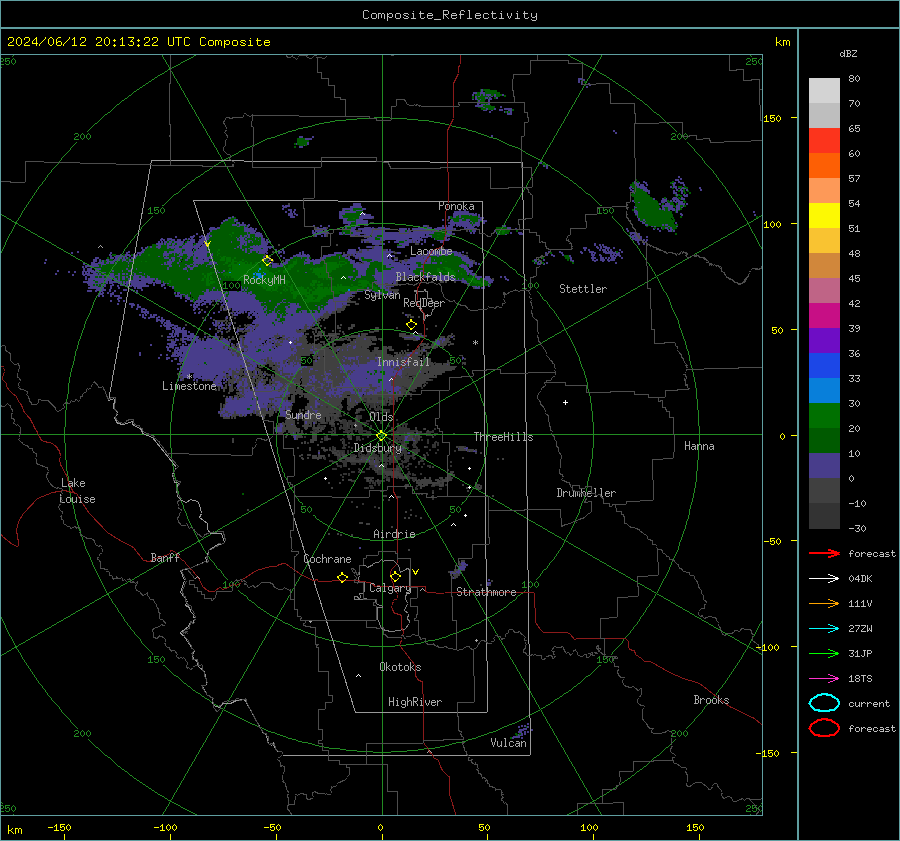Click the Vulcan label
The height and width of the screenshot is (841, 900).
coord(508,743)
